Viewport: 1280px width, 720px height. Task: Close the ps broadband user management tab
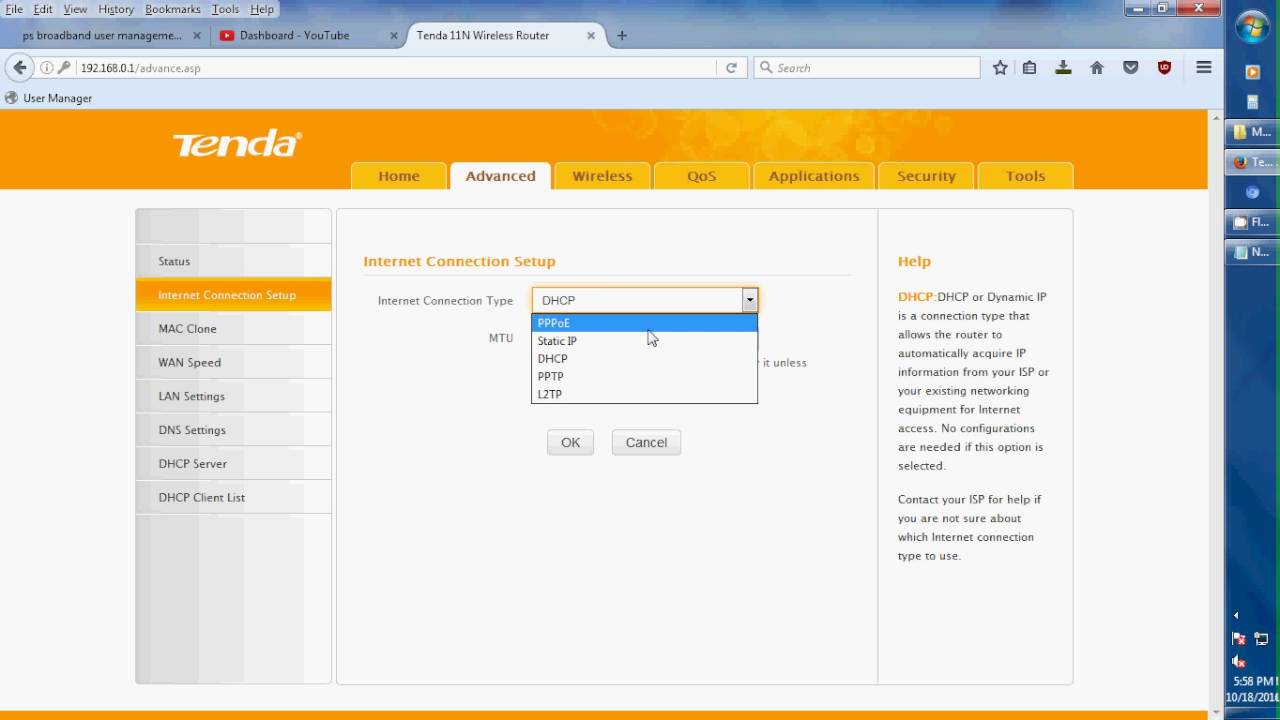tap(196, 35)
